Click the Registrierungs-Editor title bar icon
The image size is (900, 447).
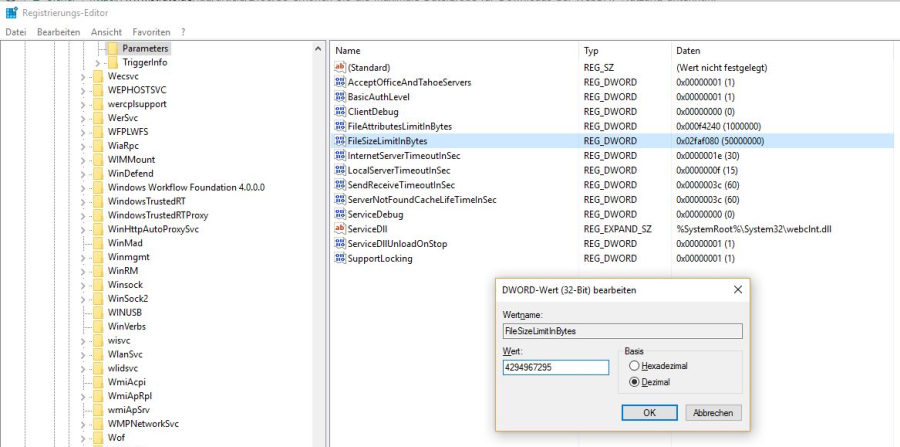point(11,13)
